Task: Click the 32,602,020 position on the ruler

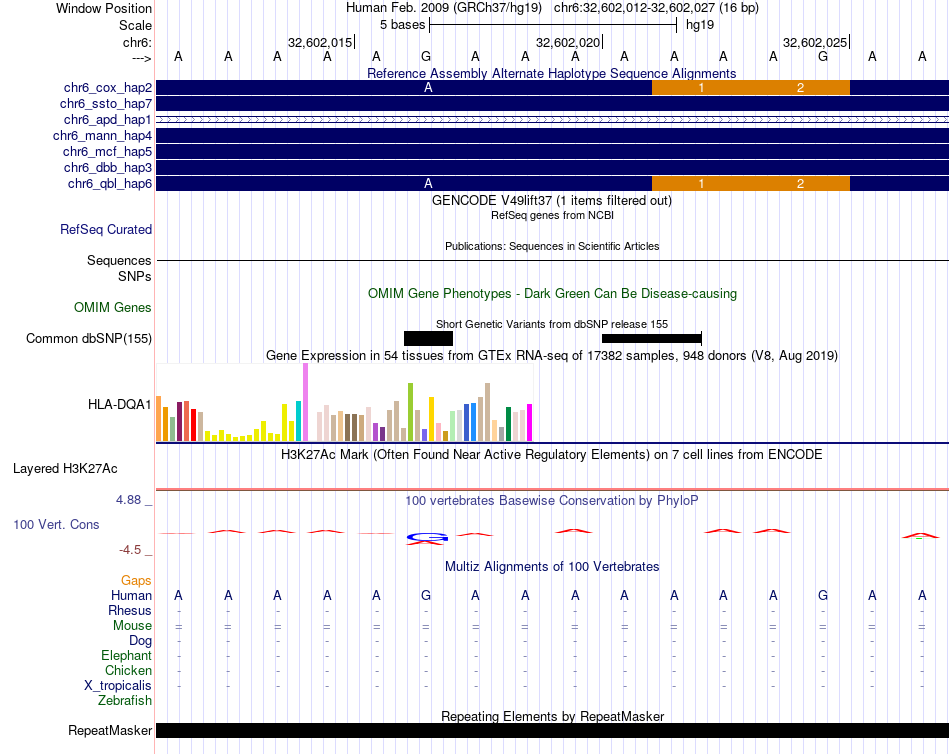Action: click(x=568, y=42)
